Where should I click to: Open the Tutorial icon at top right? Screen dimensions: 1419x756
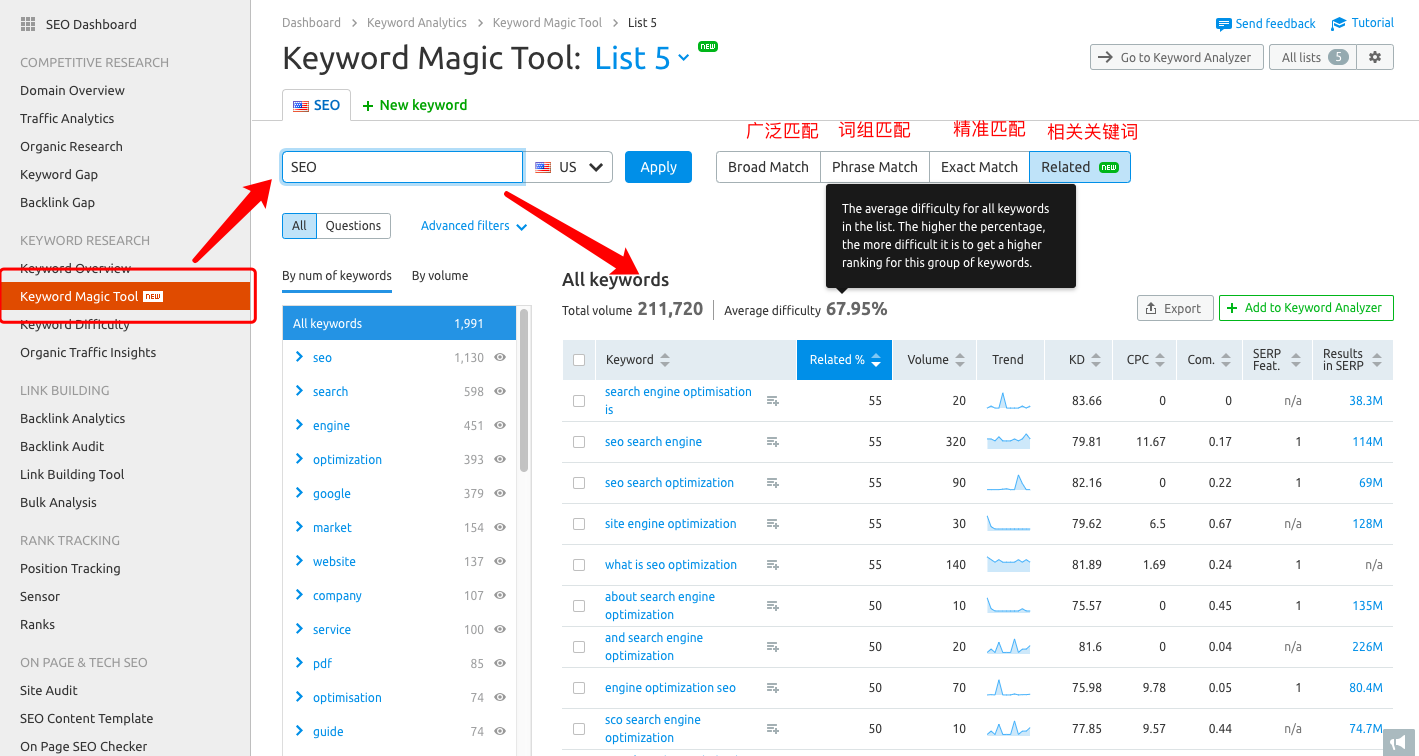click(1337, 22)
